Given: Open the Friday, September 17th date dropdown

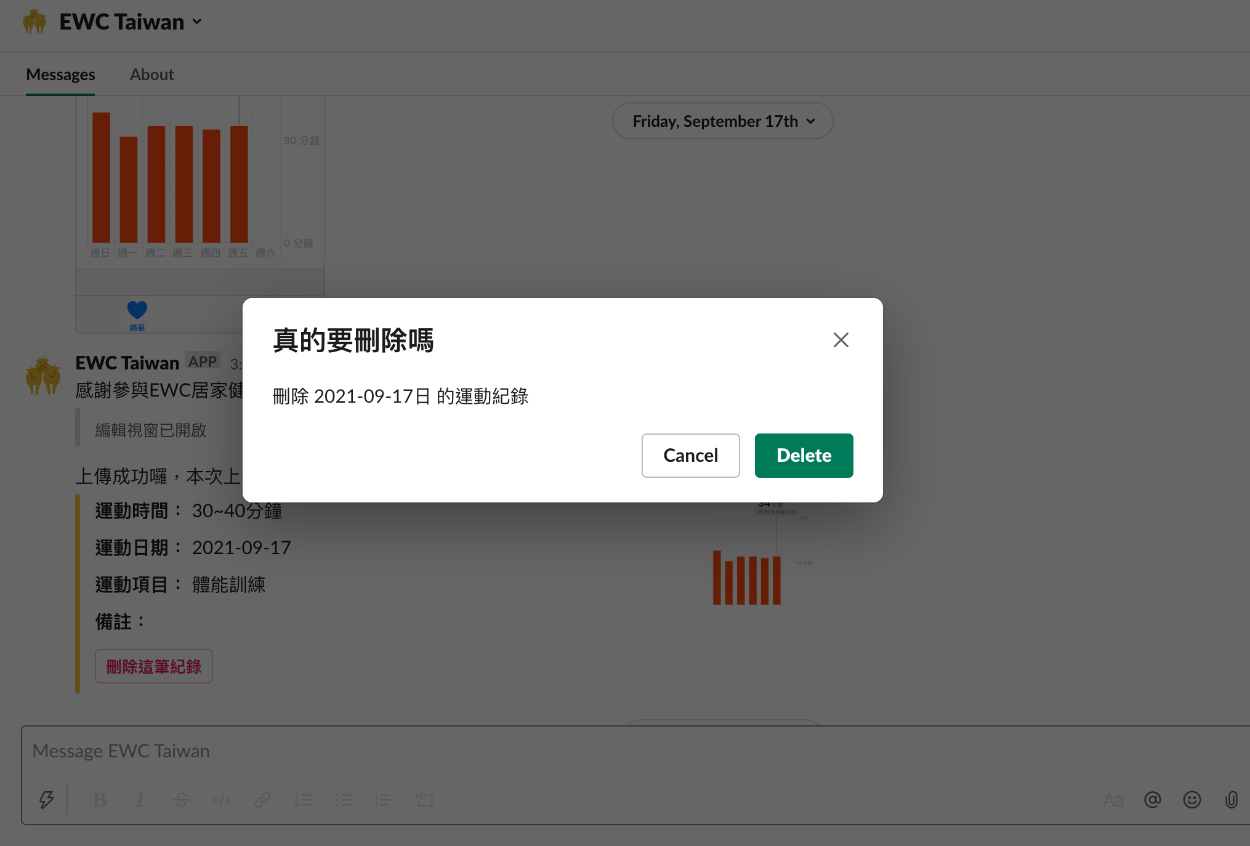Looking at the screenshot, I should tap(723, 121).
